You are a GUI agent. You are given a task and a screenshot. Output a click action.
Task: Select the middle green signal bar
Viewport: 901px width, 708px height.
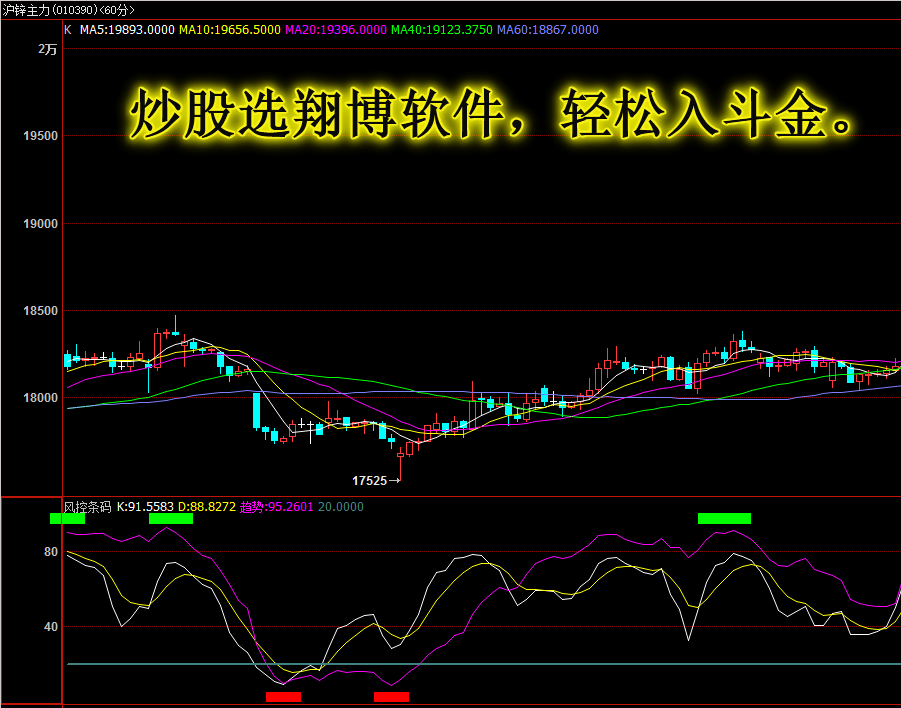pyautogui.click(x=171, y=518)
